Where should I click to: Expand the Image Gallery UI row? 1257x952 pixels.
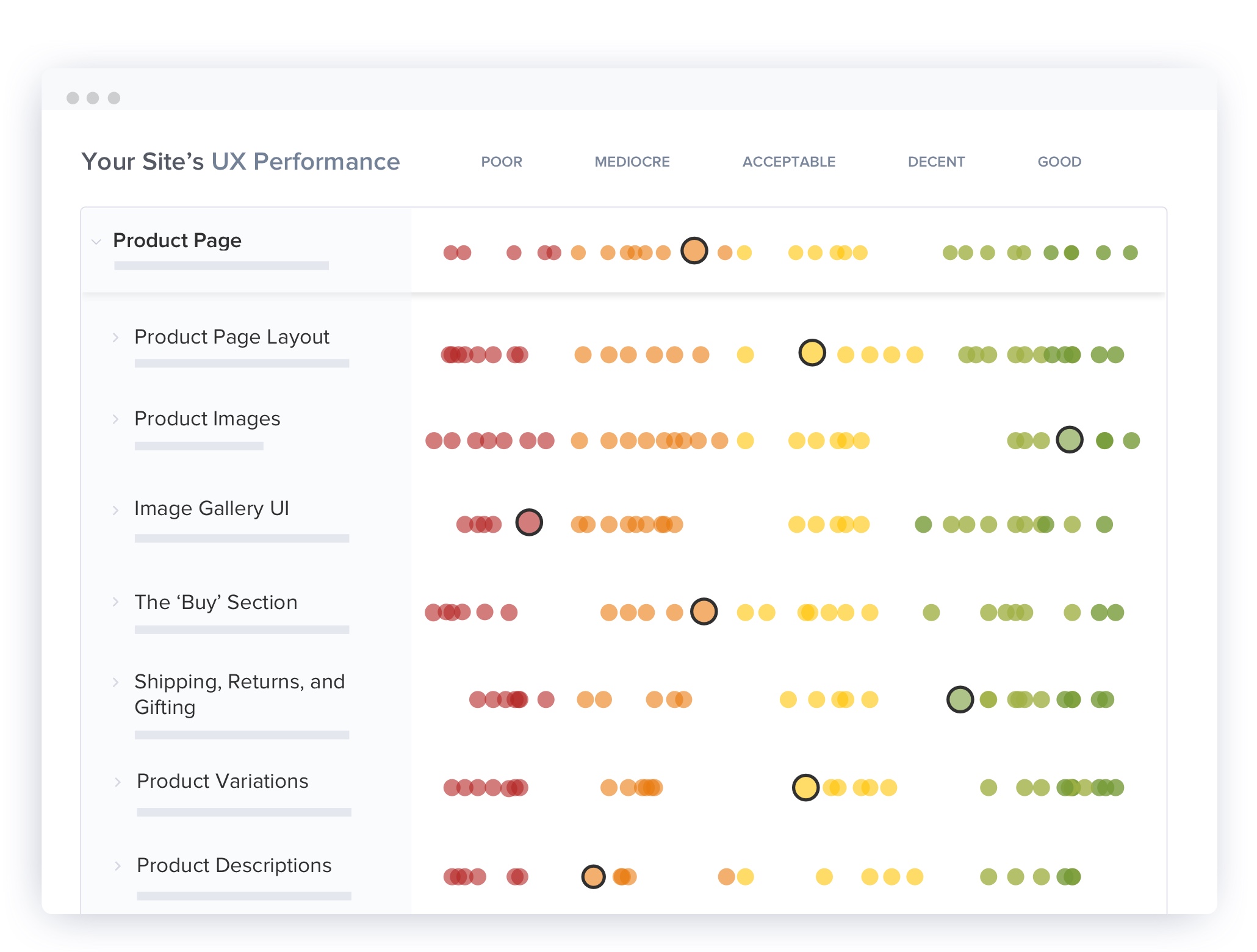(115, 510)
